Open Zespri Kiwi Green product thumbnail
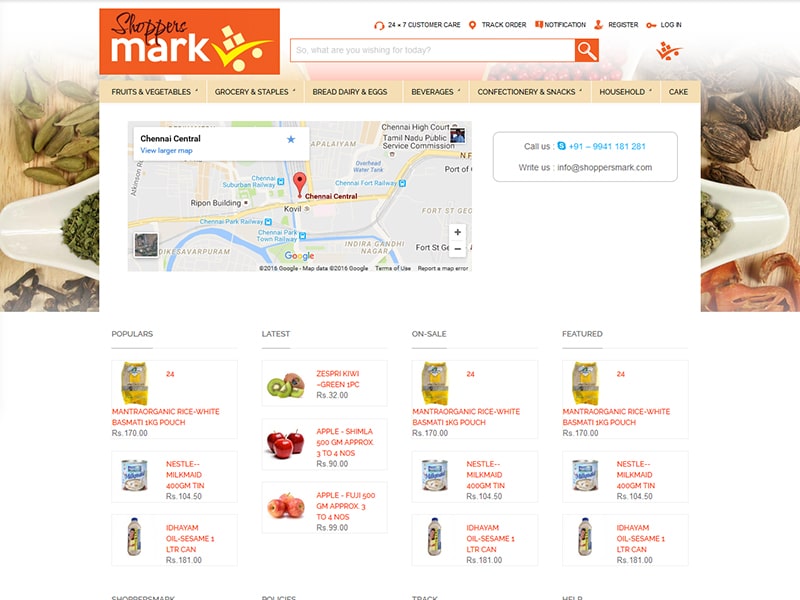The width and height of the screenshot is (800, 600). pos(286,385)
